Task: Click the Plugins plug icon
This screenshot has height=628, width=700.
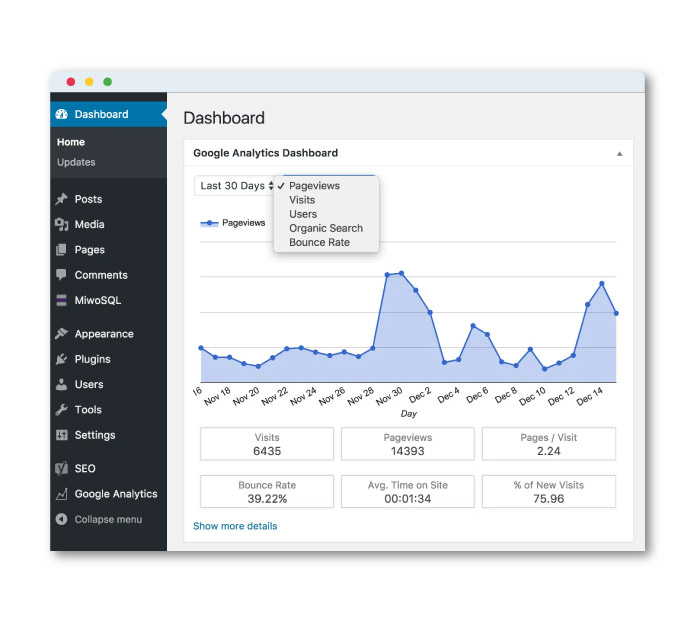Action: (x=62, y=359)
